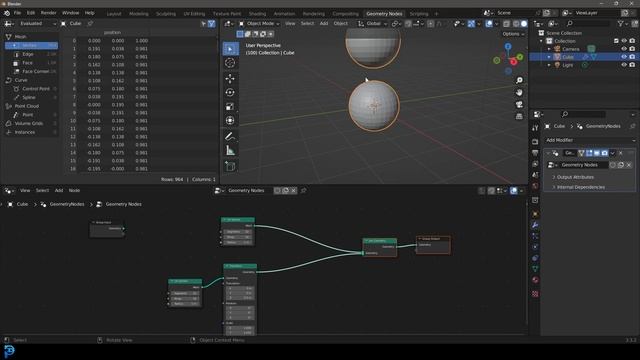Select the Cursor tool in viewport toolbar
Image resolution: width=640 pixels, height=360 pixels.
(230, 63)
